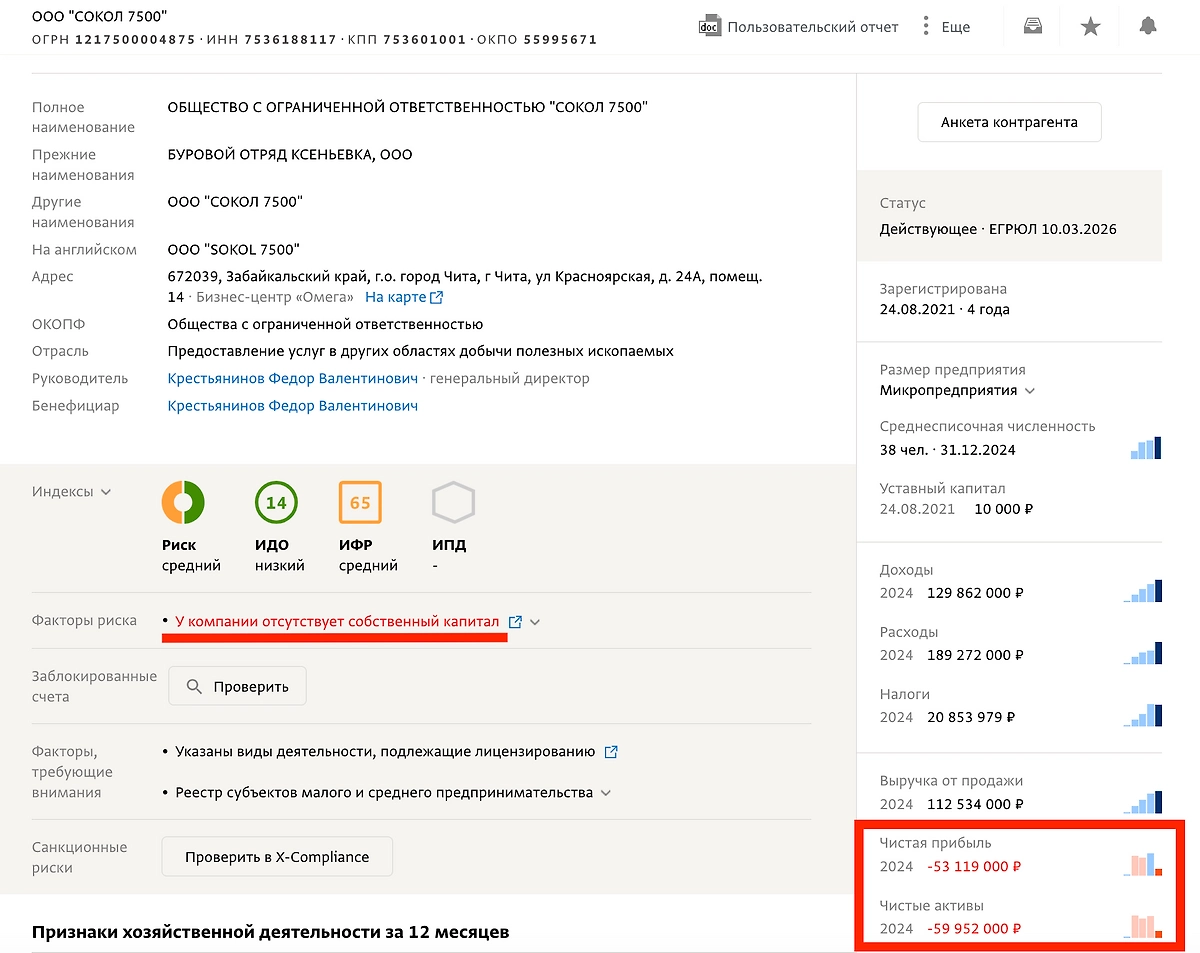Open external link beside собственный капитал warning
1200x953 pixels.
517,621
